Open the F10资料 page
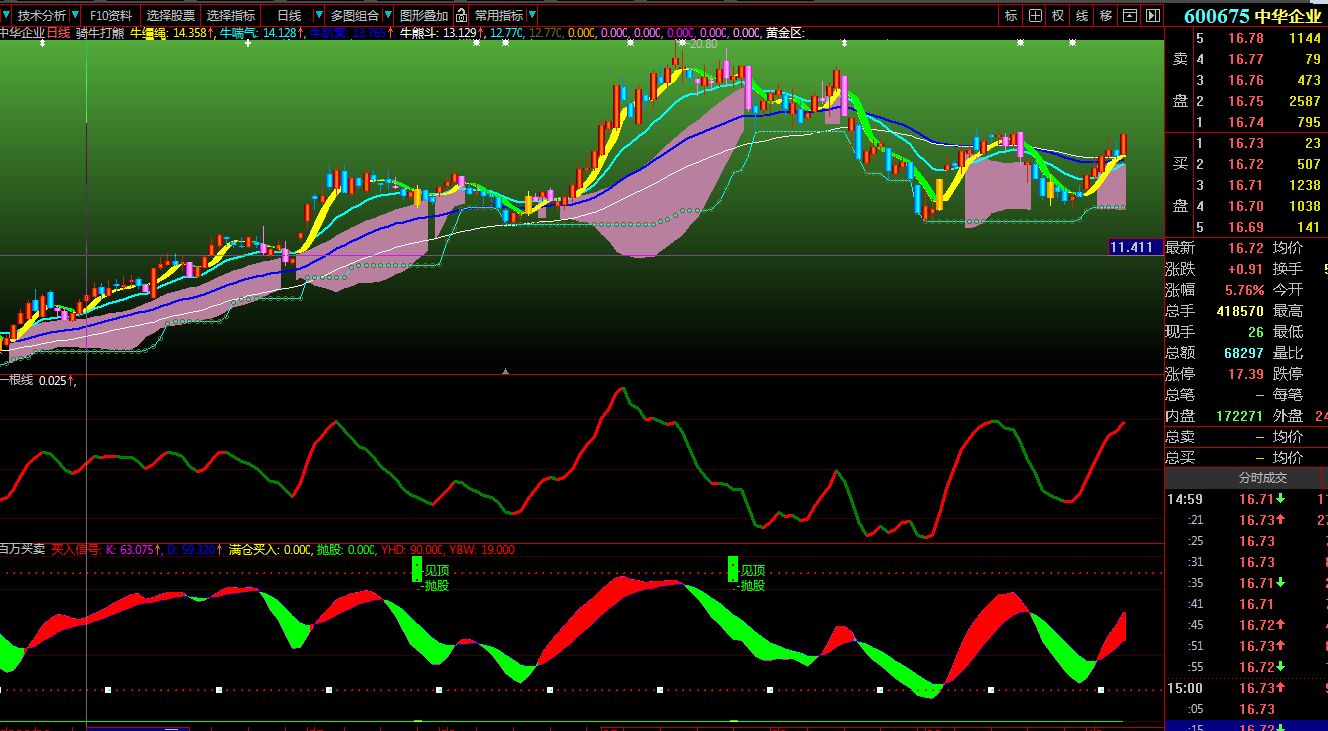1328x731 pixels. pos(110,15)
